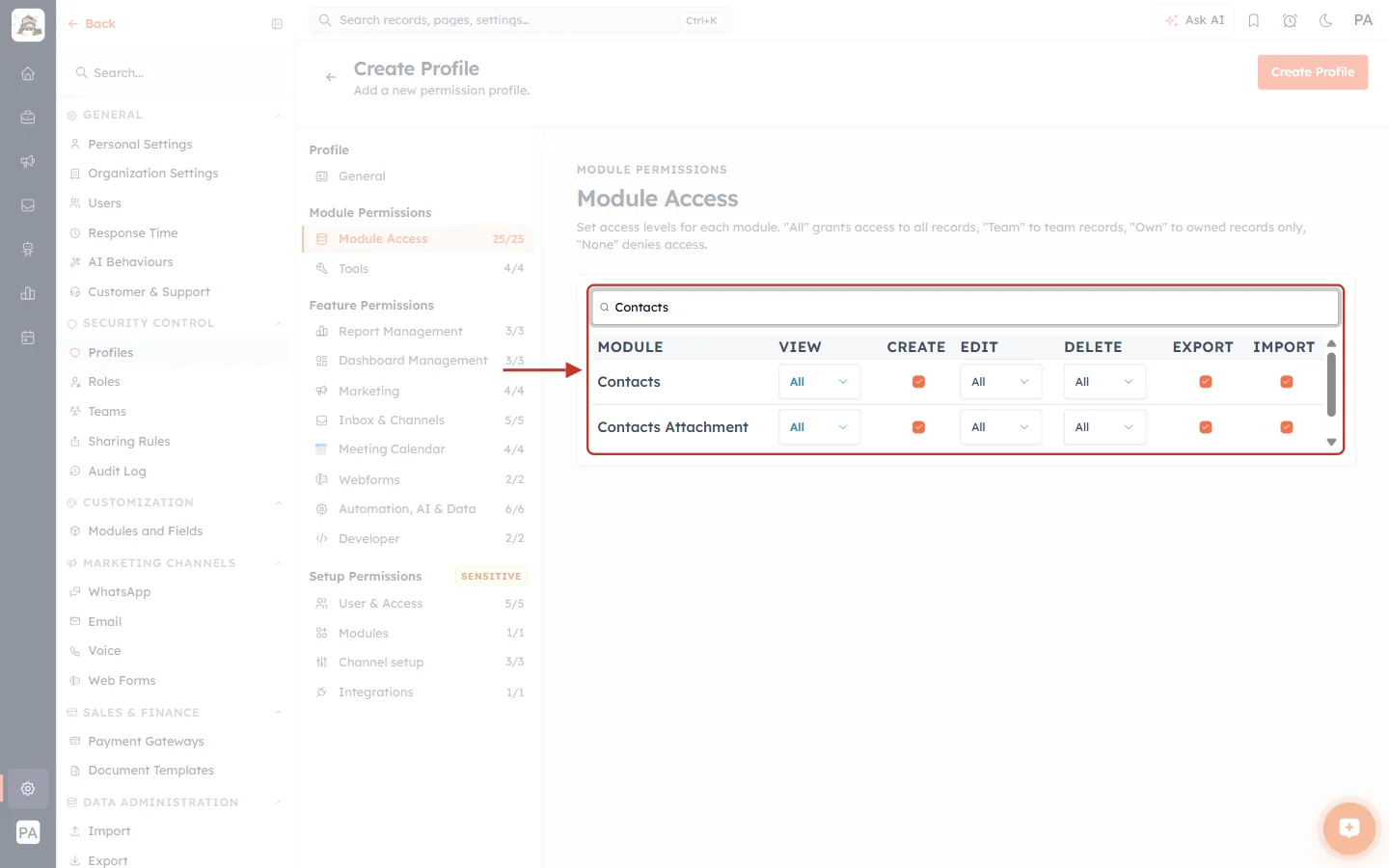Open View dropdown for Contacts row
The image size is (1389, 868).
[x=819, y=382]
